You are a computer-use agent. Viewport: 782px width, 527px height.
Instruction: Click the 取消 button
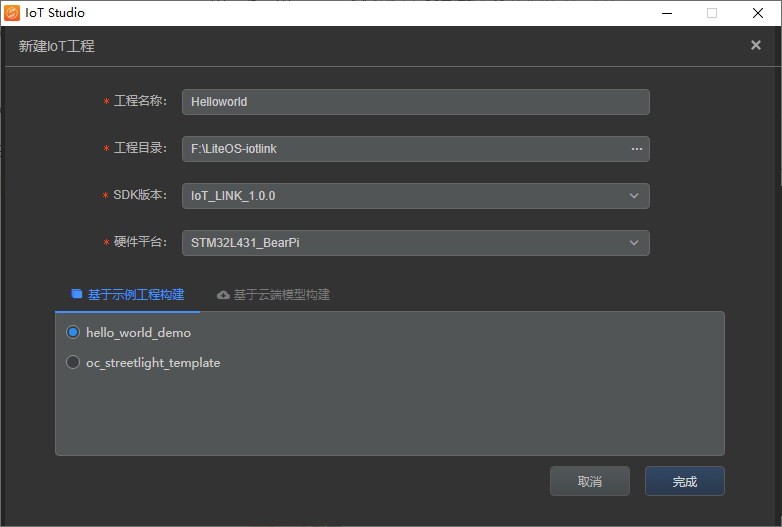[589, 481]
